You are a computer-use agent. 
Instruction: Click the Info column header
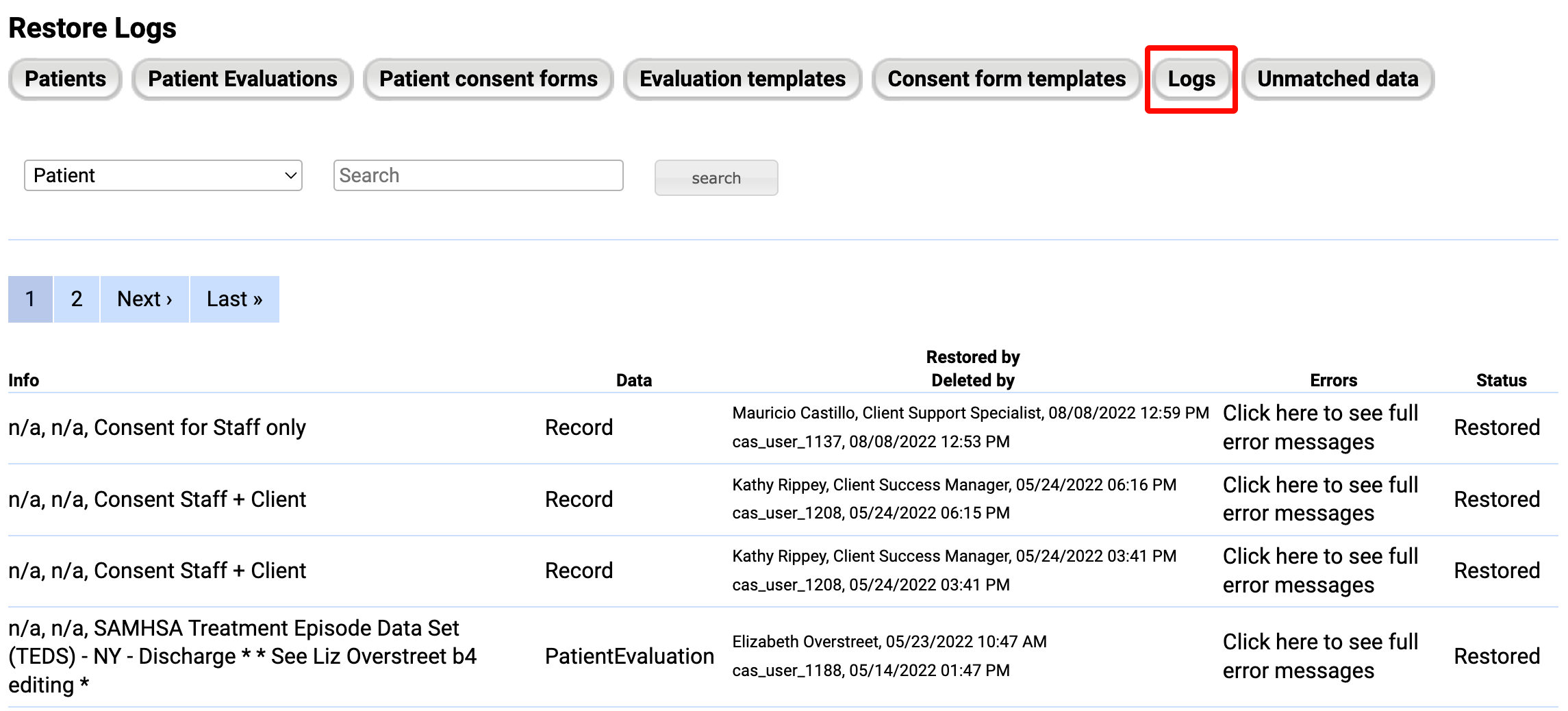pos(24,379)
